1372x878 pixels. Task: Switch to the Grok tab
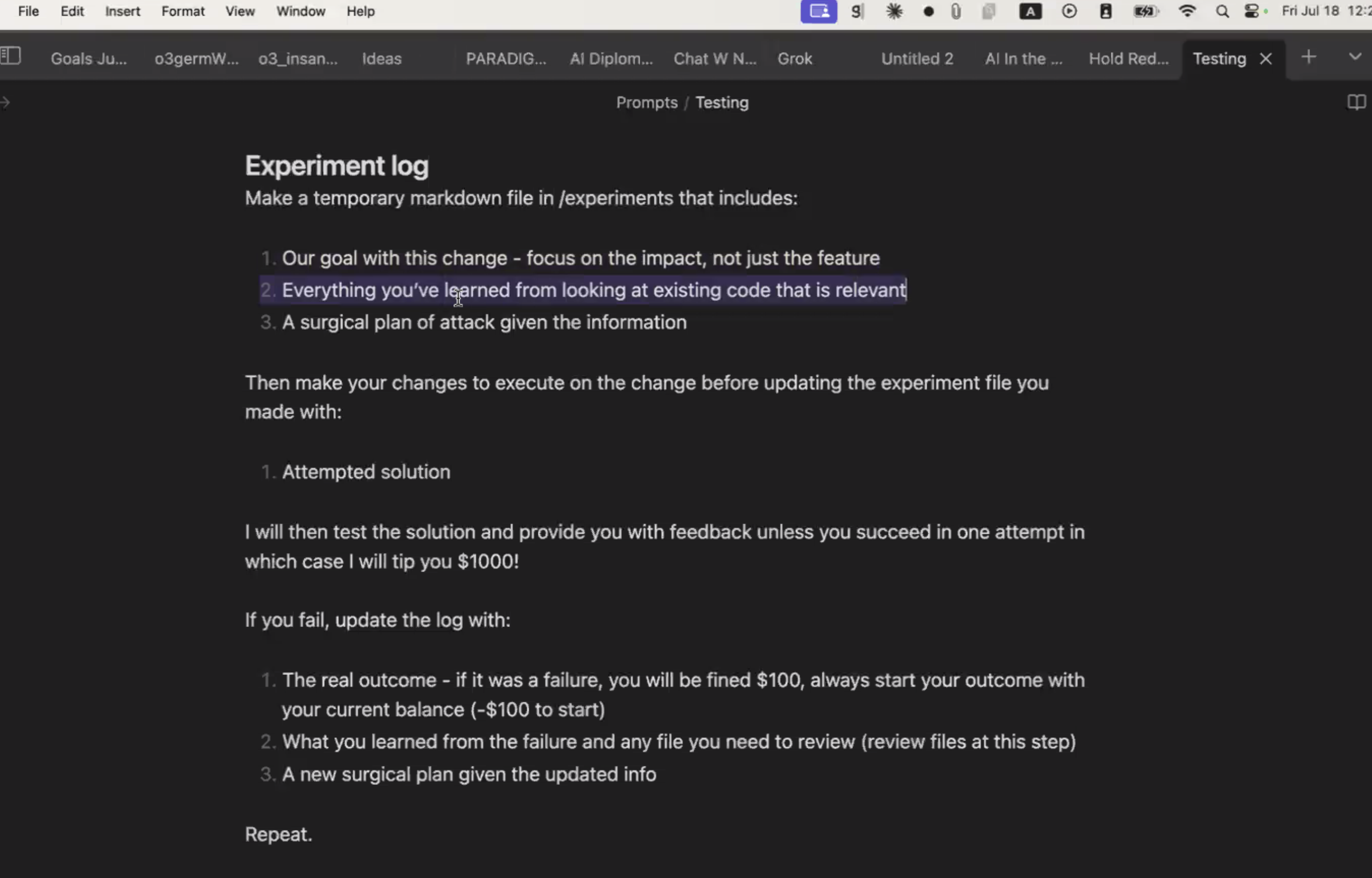[x=795, y=59]
